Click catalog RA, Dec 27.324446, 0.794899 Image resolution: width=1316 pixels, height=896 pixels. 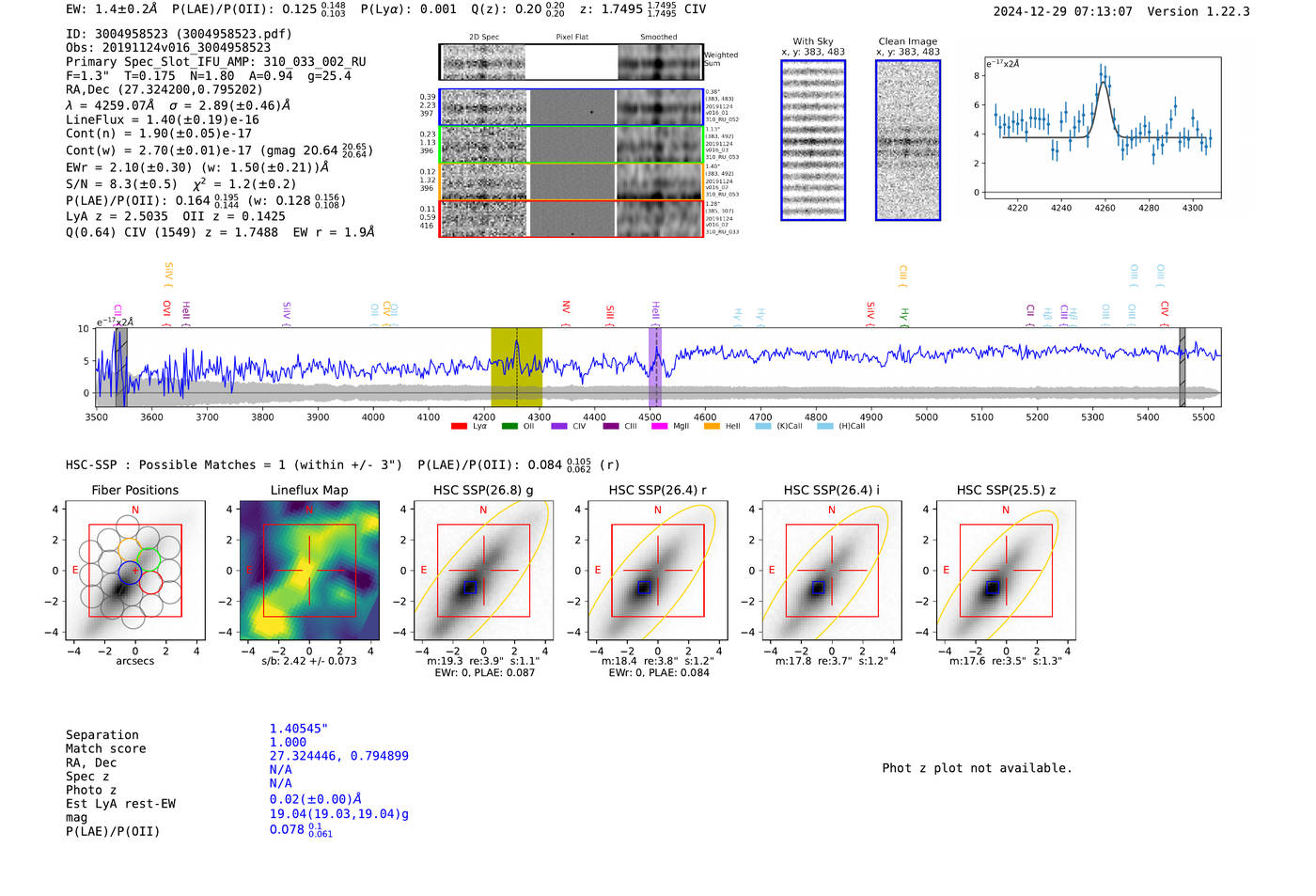(339, 756)
